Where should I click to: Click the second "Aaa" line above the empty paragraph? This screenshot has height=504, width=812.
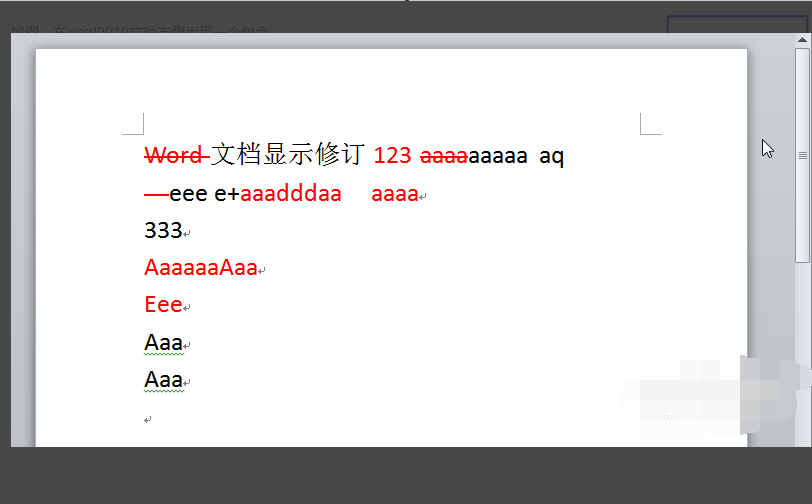click(x=164, y=380)
